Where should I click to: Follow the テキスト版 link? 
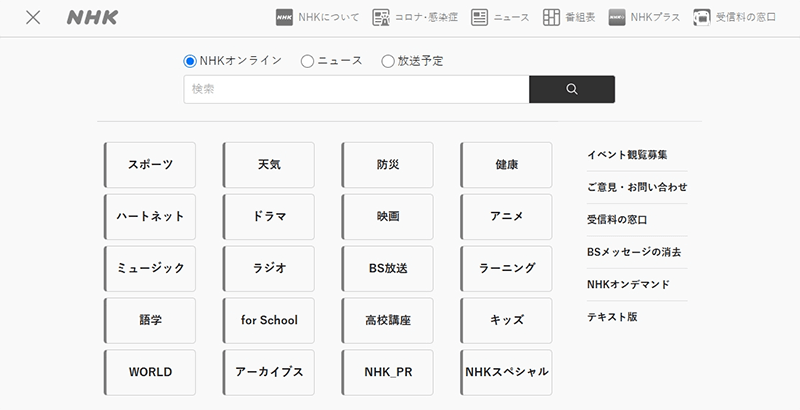click(612, 317)
